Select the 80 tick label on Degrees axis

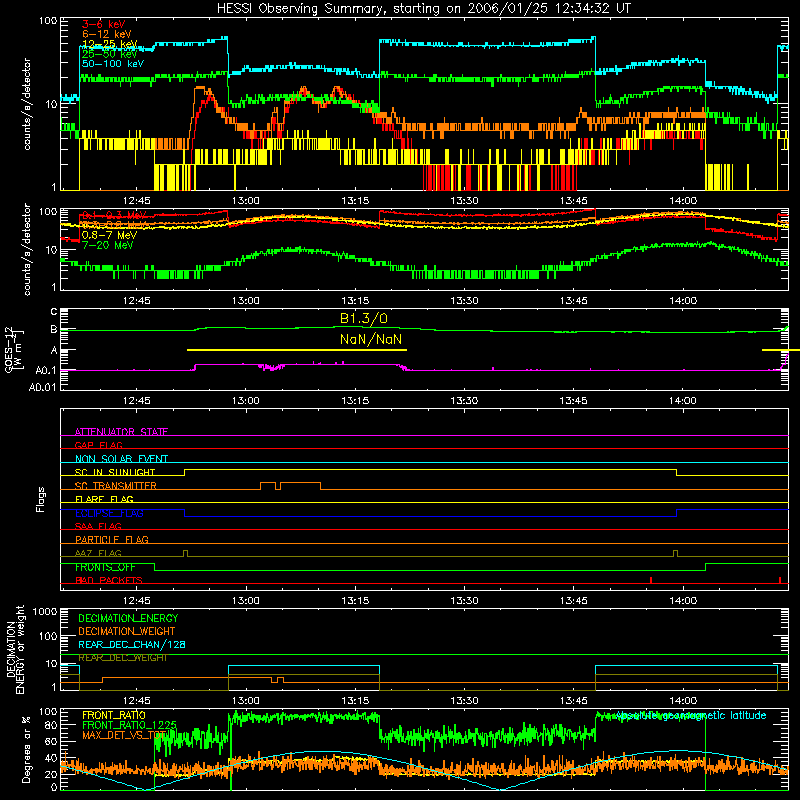tap(51, 726)
